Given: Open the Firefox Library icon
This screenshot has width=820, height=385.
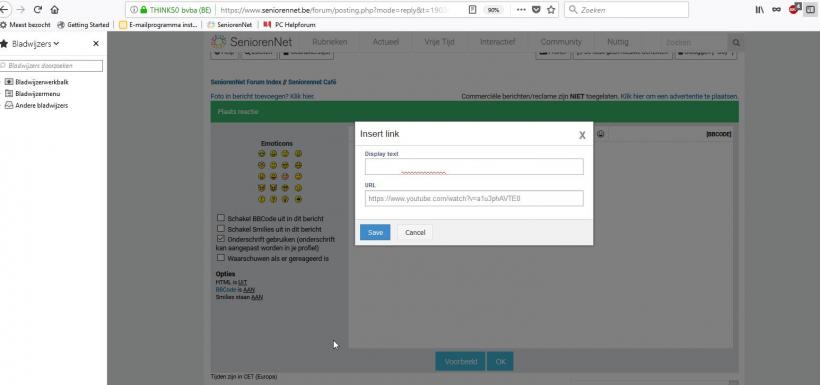Looking at the screenshot, I should point(759,9).
